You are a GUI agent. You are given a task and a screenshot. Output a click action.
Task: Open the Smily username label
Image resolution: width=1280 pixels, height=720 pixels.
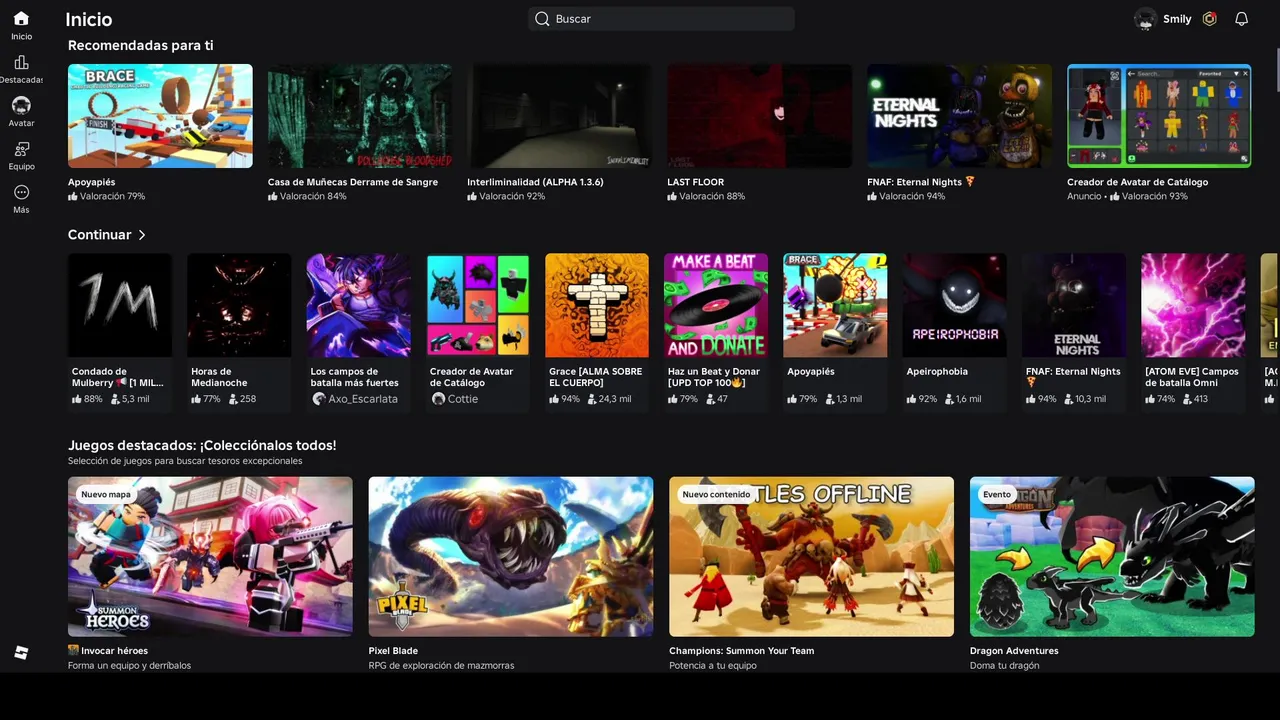click(x=1177, y=19)
